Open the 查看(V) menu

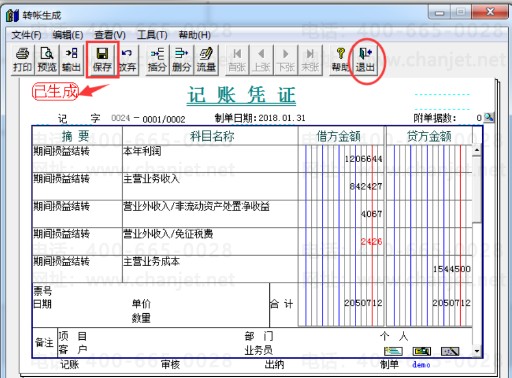pyautogui.click(x=110, y=35)
